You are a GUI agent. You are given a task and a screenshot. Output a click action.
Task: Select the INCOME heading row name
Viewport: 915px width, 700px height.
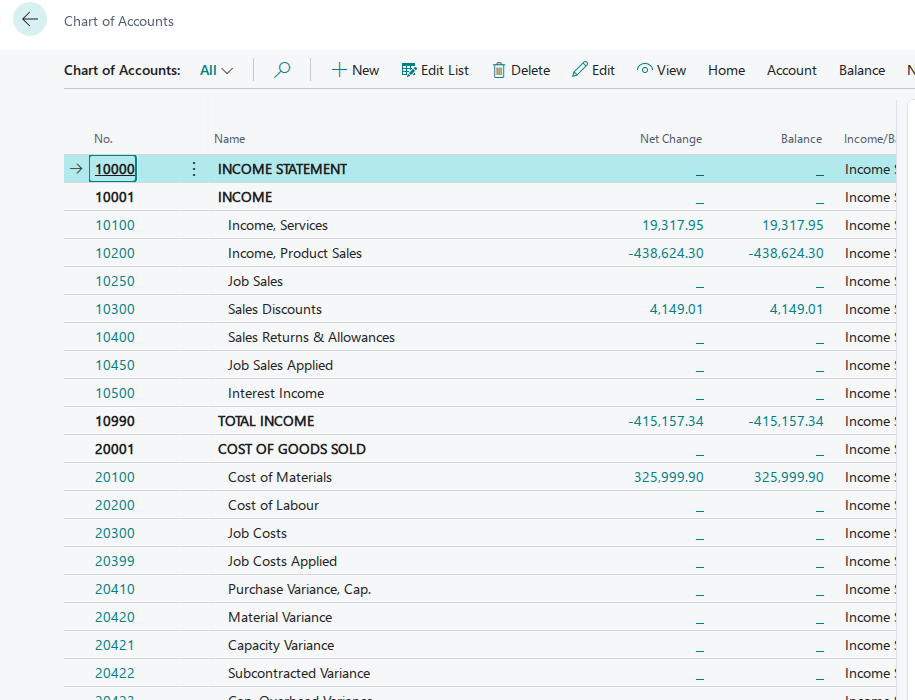pyautogui.click(x=245, y=197)
